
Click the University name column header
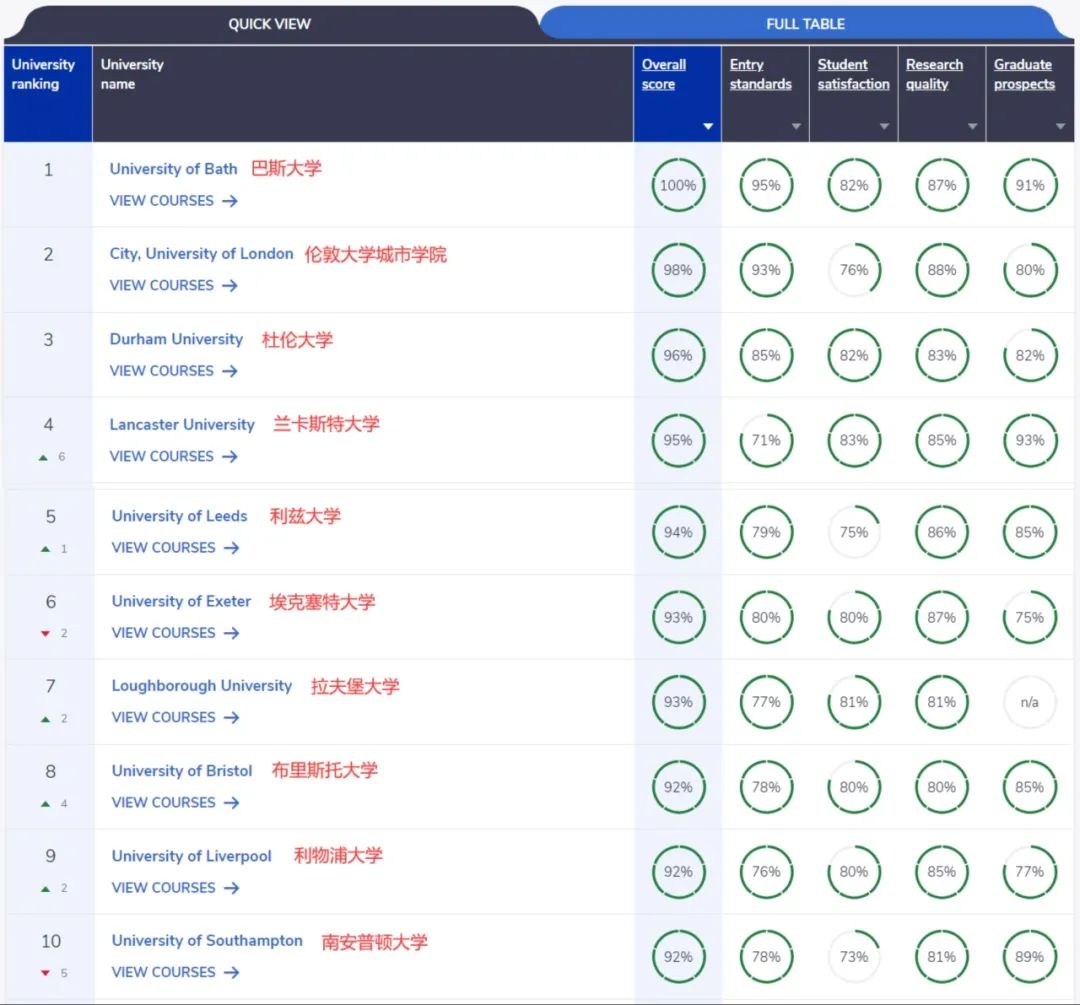[363, 94]
